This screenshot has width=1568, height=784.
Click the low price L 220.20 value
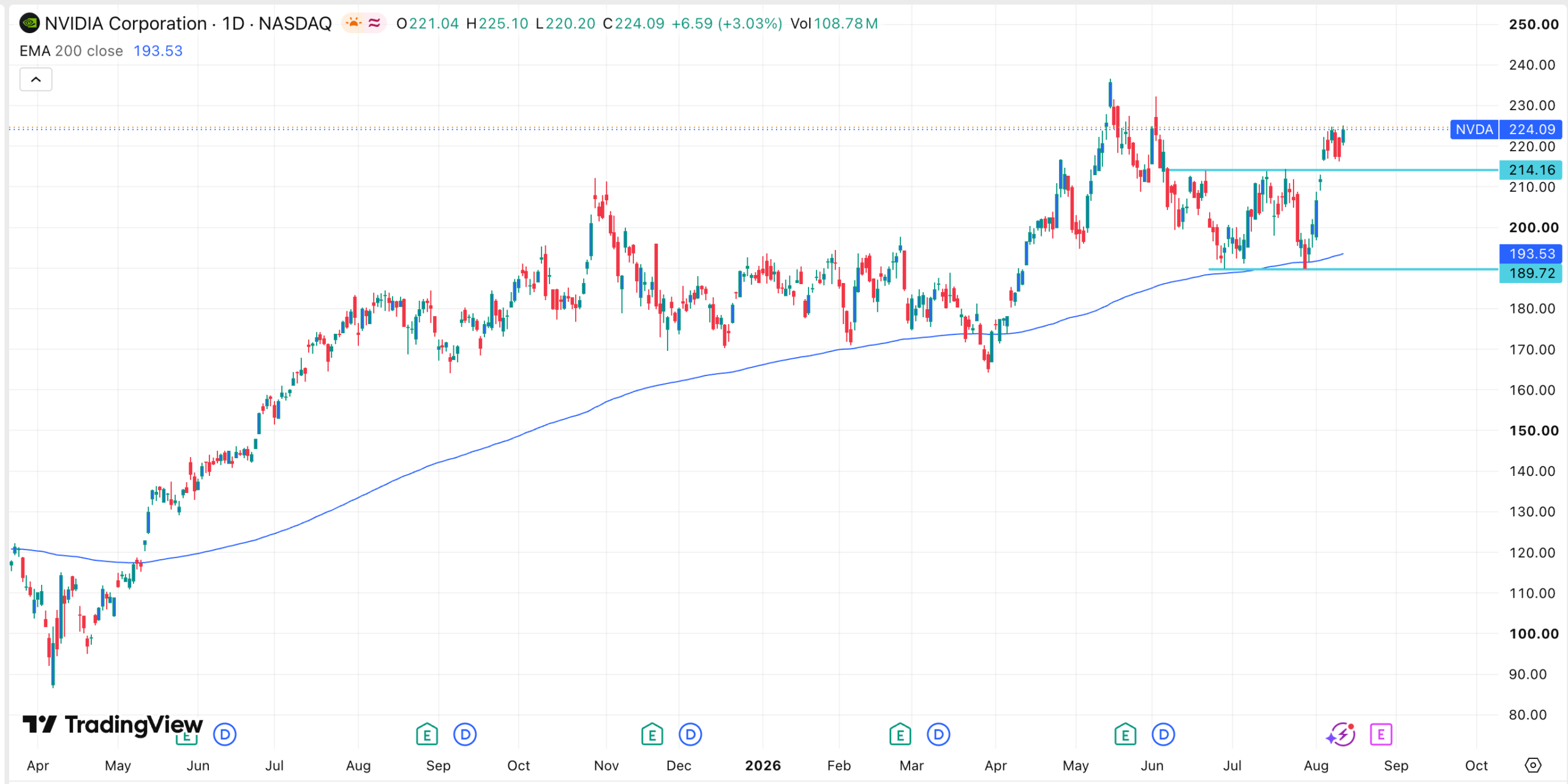(565, 23)
